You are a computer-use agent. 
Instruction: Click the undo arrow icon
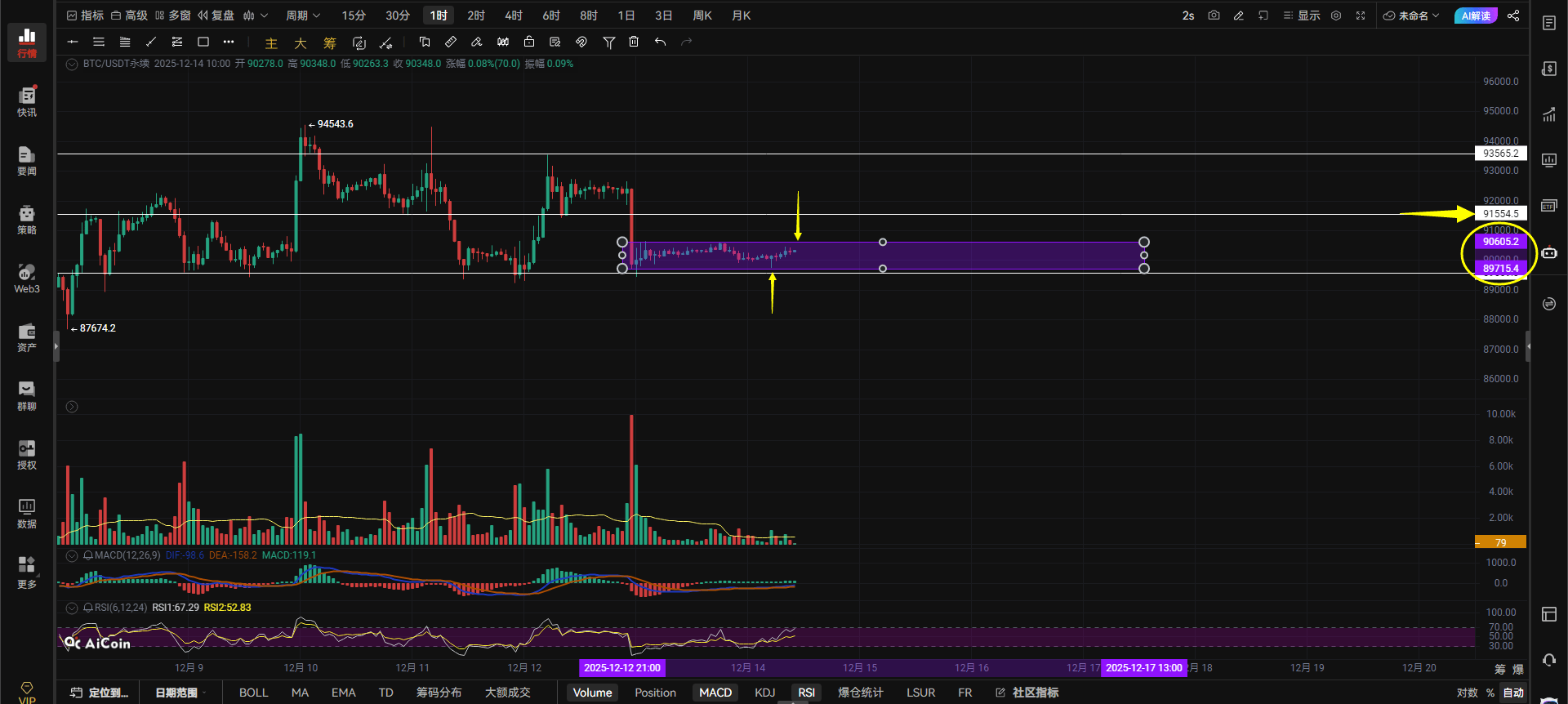coord(660,42)
